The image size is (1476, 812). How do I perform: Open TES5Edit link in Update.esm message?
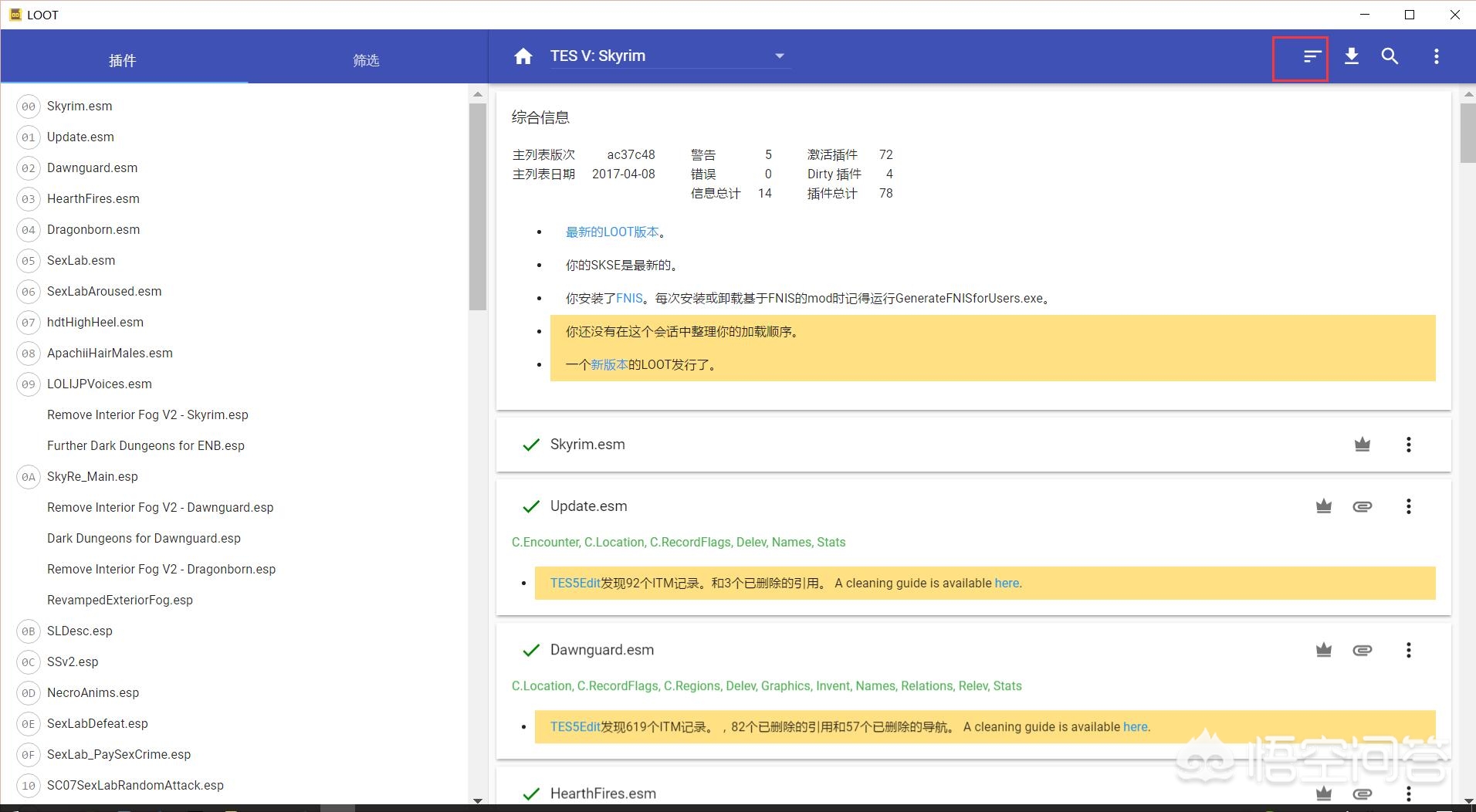(575, 583)
